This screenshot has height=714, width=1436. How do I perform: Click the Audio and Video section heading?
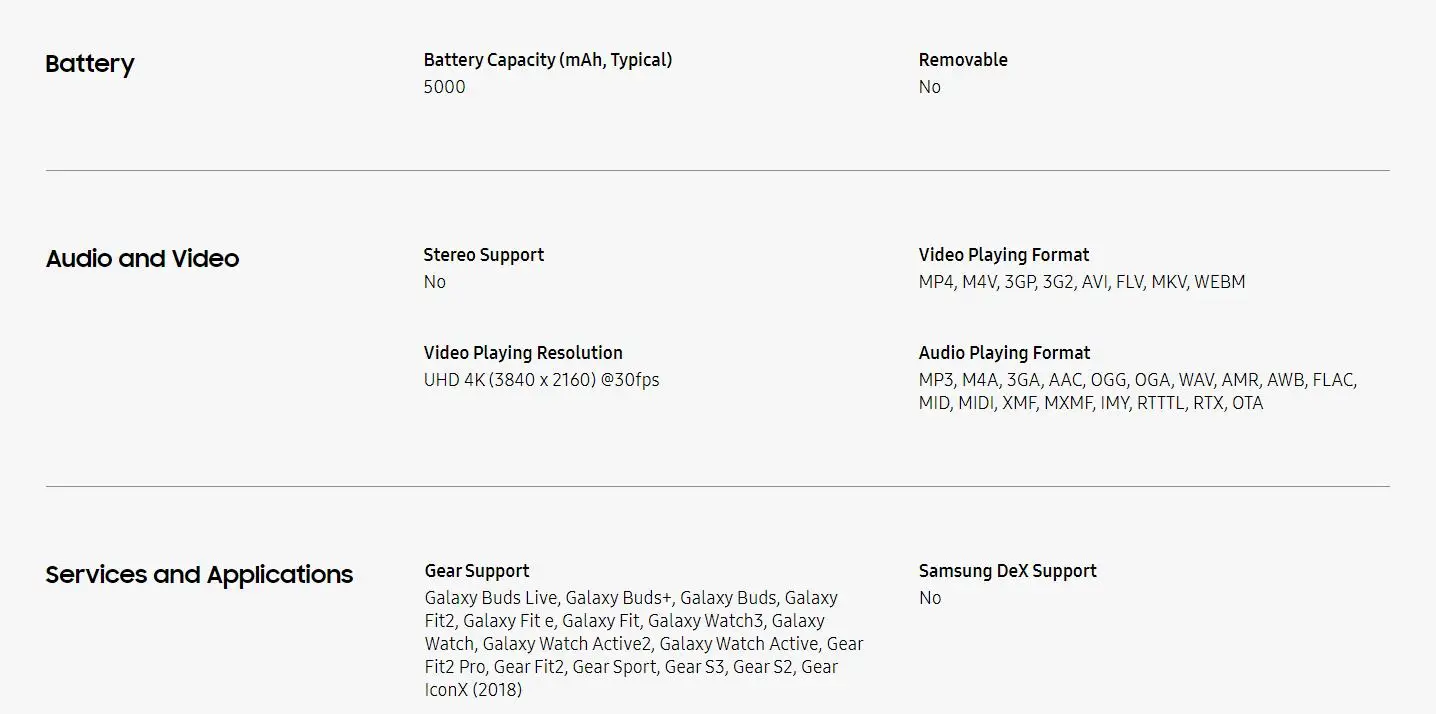tap(142, 259)
